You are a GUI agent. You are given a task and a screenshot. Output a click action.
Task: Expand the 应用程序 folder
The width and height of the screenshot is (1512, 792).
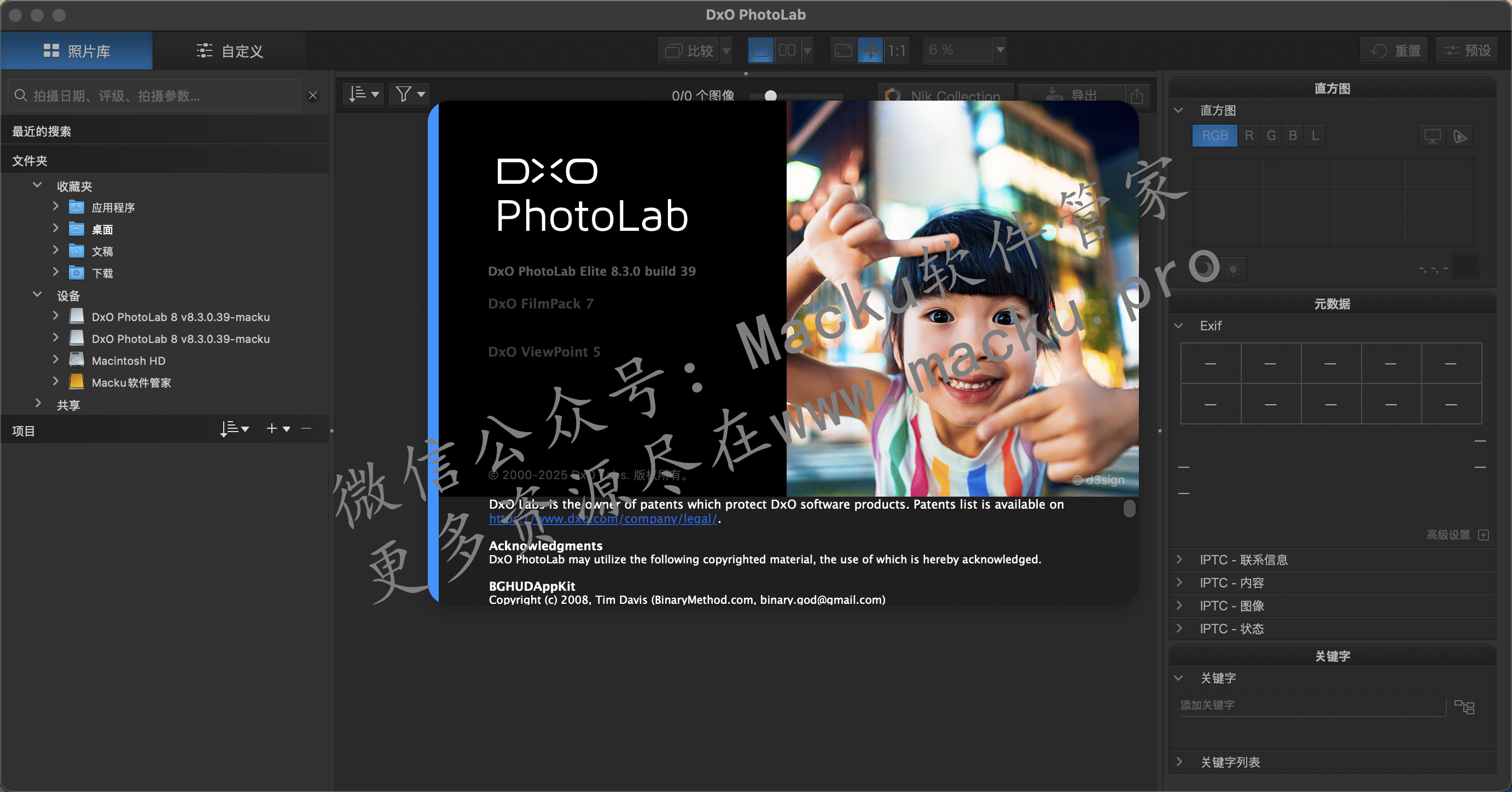[x=56, y=207]
